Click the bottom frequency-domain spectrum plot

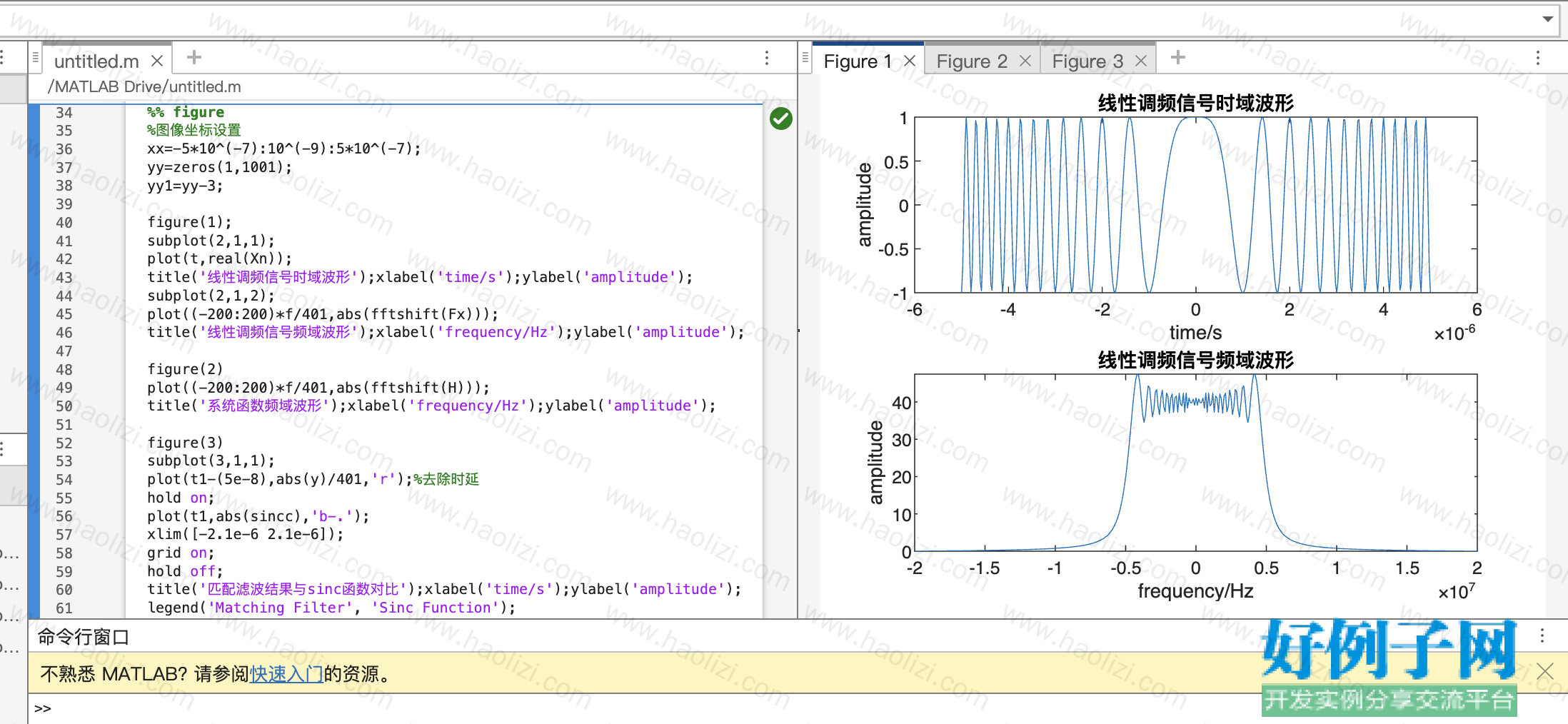tap(1195, 462)
